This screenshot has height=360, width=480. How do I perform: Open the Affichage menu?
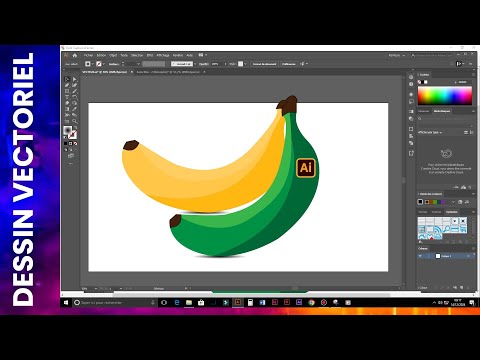(x=163, y=55)
